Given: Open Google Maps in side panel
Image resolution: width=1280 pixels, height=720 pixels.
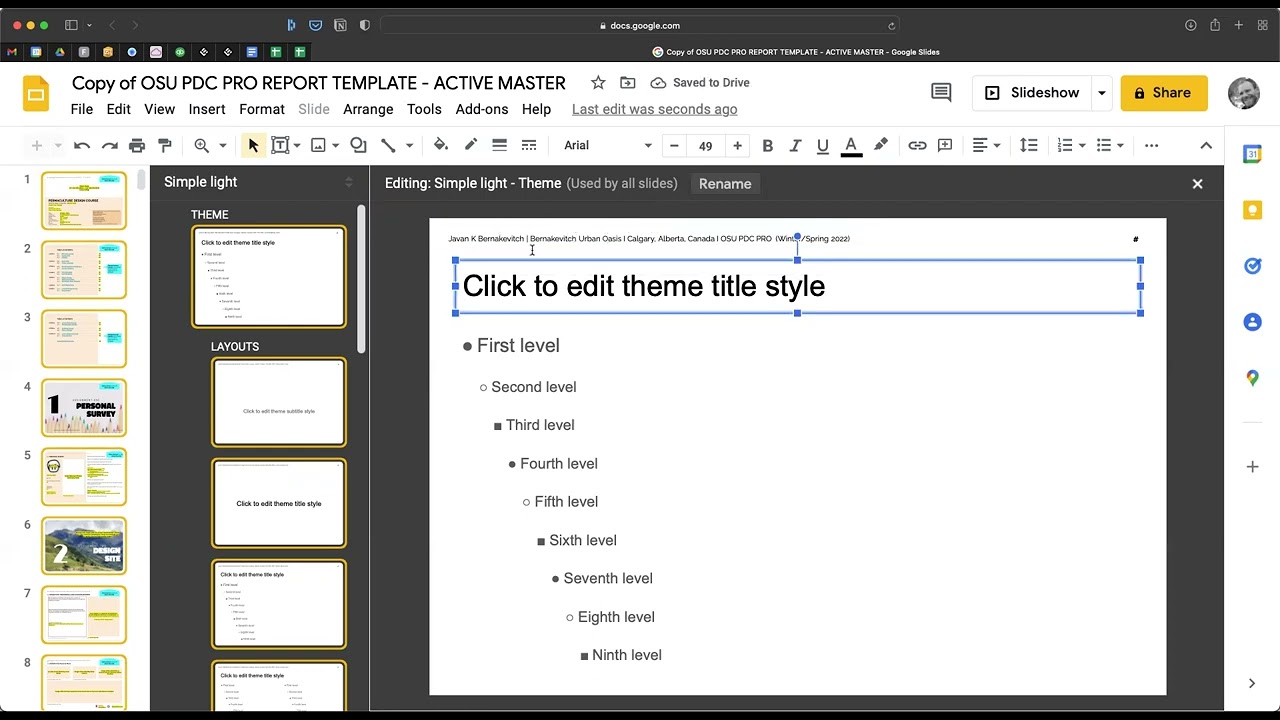Looking at the screenshot, I should 1252,378.
